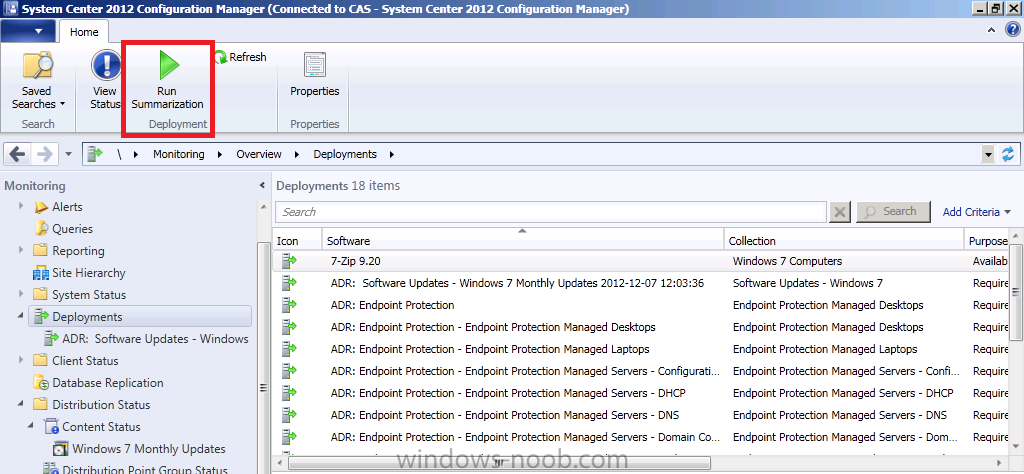This screenshot has height=474, width=1024.
Task: Open the address bar dropdown arrow
Action: (988, 155)
